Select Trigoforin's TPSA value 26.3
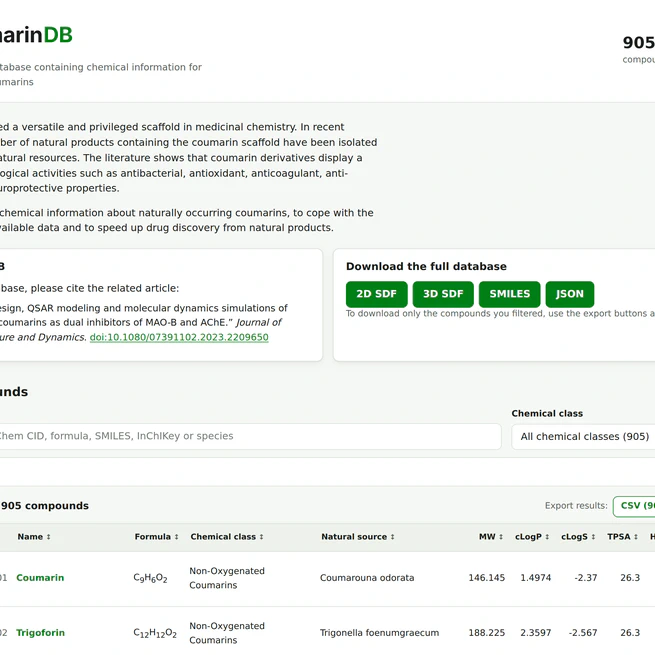655x655 pixels. [630, 633]
